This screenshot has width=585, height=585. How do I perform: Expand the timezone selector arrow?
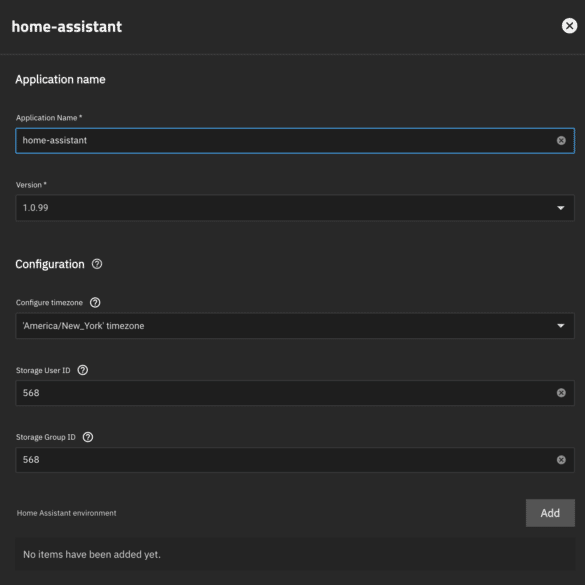pyautogui.click(x=560, y=326)
